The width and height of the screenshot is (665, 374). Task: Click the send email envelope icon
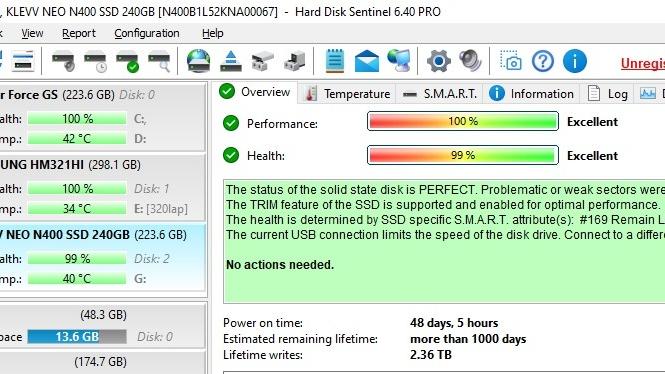click(367, 61)
